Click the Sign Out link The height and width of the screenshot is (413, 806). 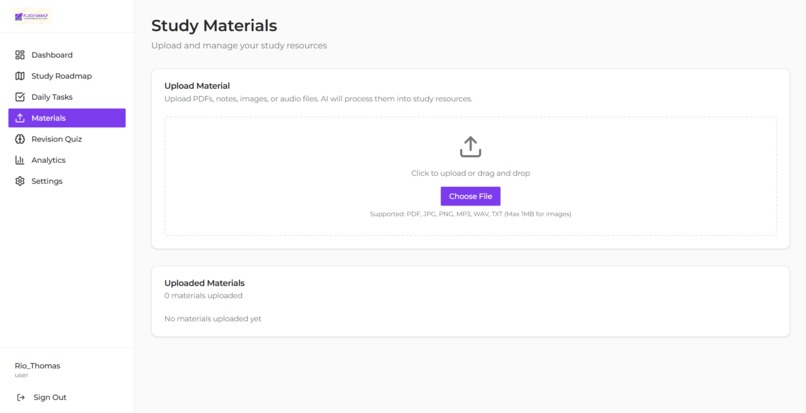50,397
